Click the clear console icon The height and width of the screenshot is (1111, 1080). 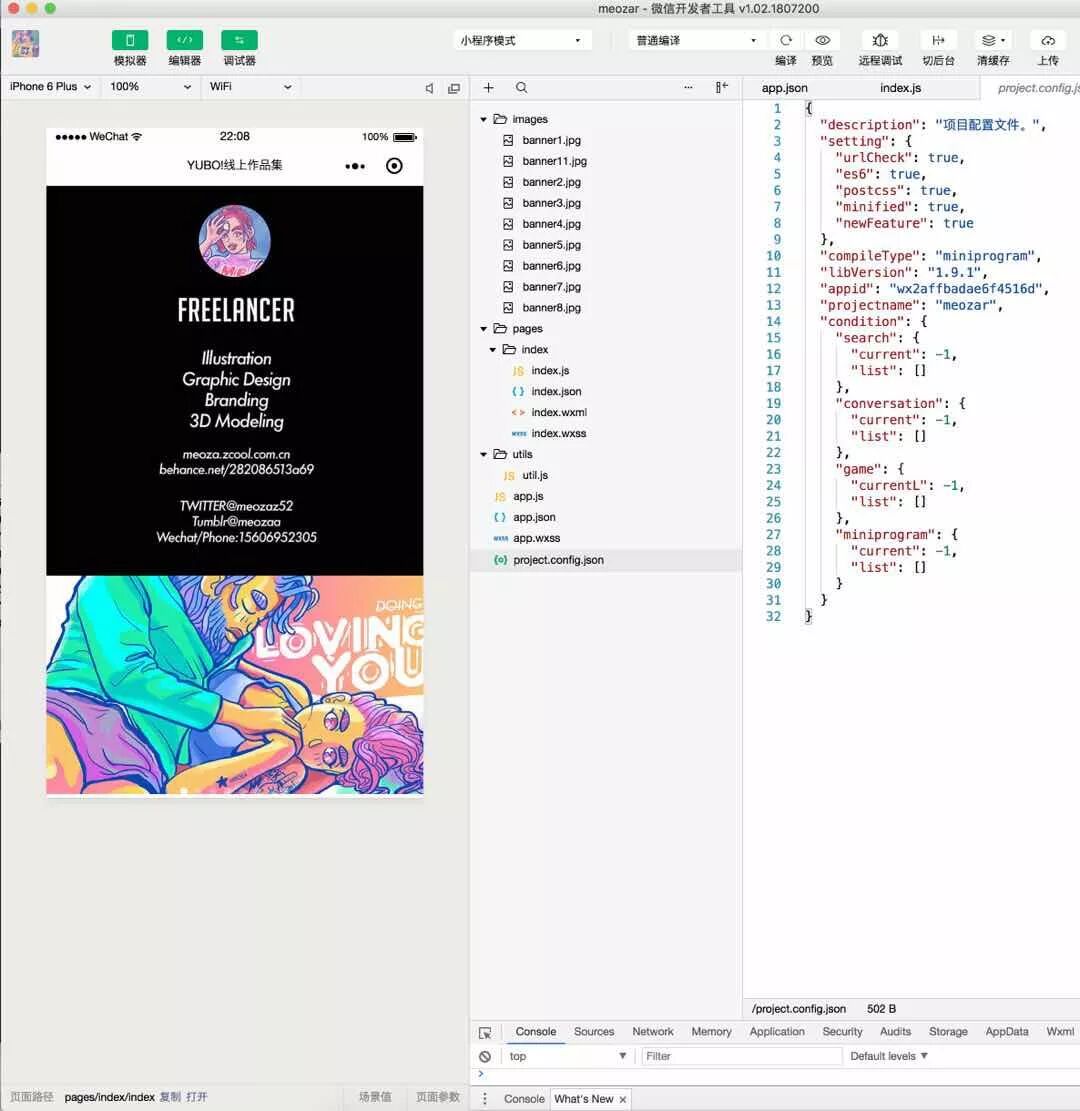coord(485,1056)
